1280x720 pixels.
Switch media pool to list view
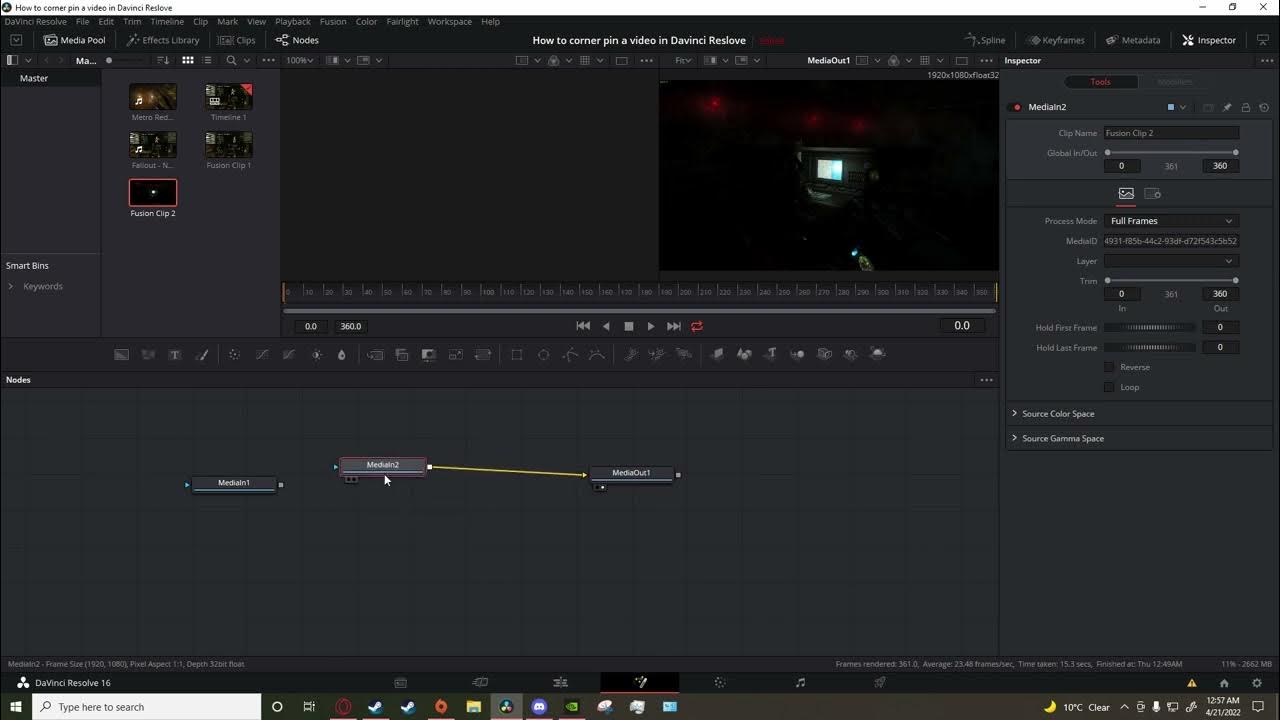(209, 60)
